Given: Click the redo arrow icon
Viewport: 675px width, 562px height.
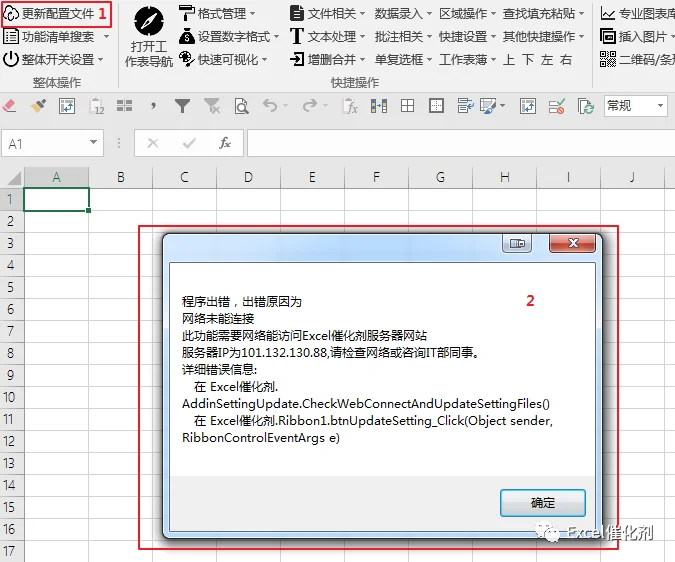Looking at the screenshot, I should pos(310,105).
